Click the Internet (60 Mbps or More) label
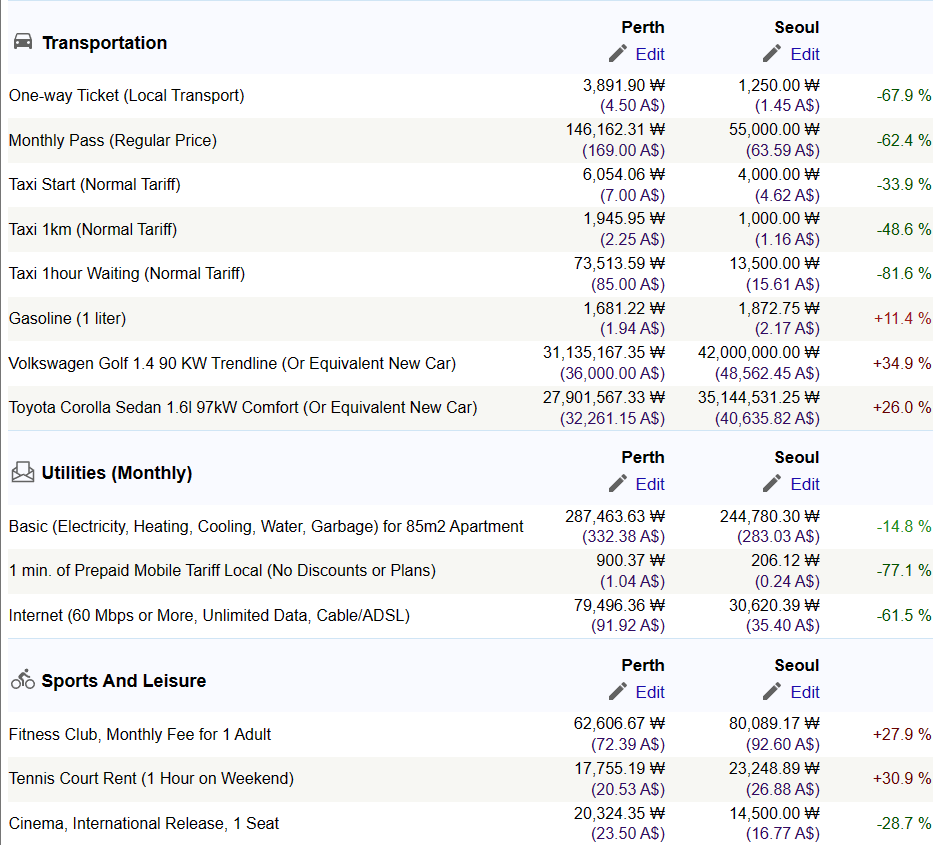 [x=209, y=616]
